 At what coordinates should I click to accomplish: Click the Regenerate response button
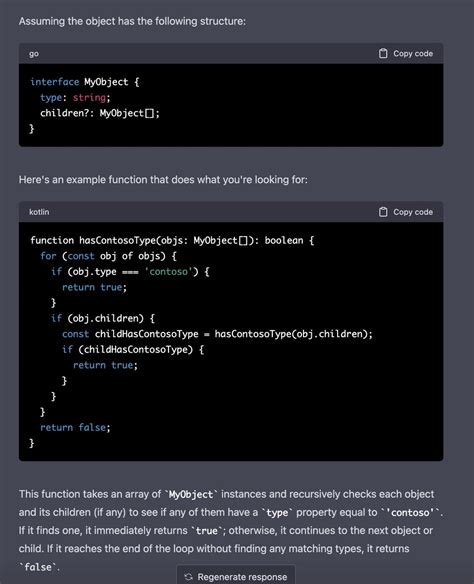click(x=236, y=576)
